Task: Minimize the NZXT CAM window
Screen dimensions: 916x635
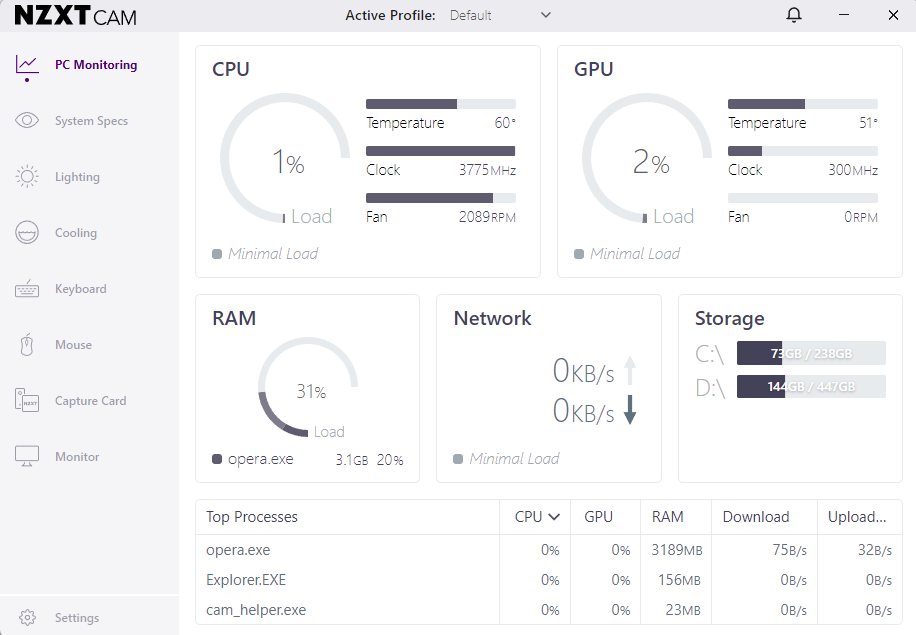Action: point(844,15)
